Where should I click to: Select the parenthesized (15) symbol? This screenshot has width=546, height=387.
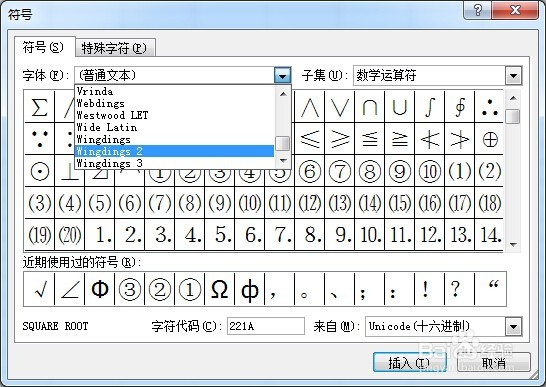pyautogui.click(x=399, y=203)
